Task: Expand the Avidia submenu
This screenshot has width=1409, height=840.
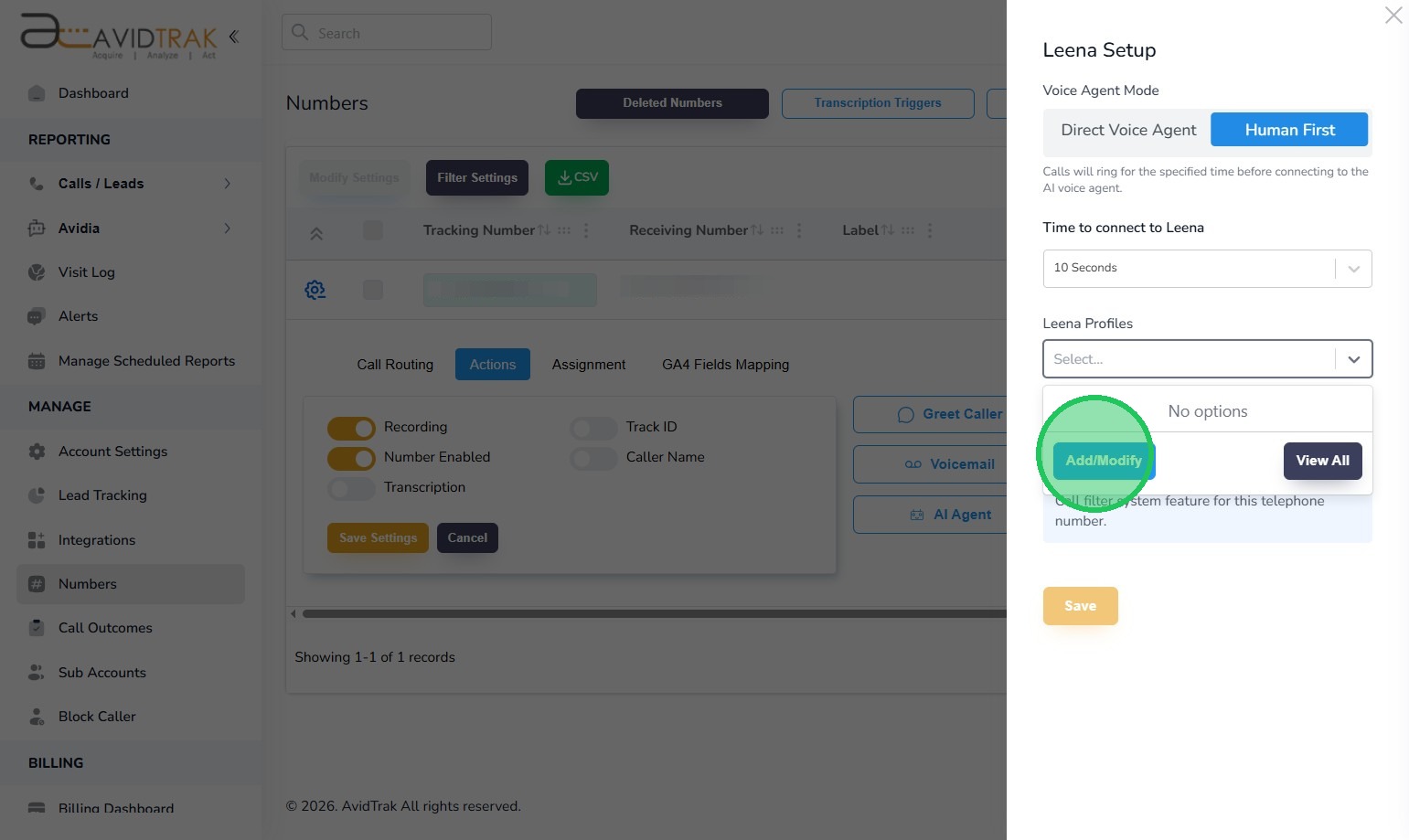Action: click(227, 229)
